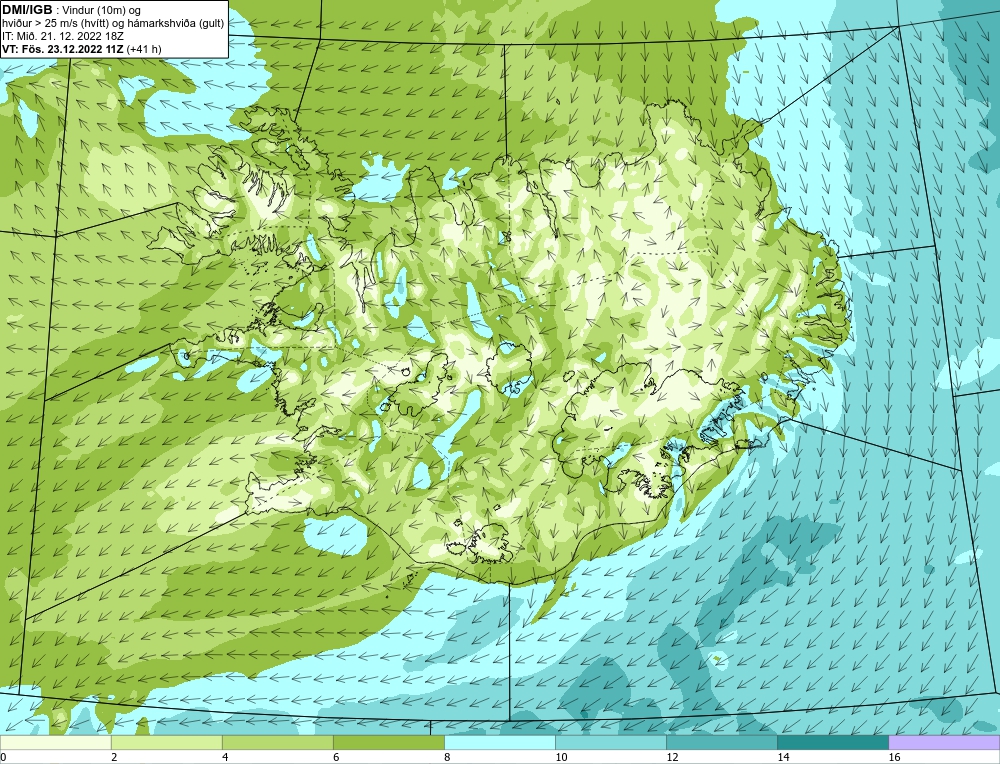1000x764 pixels.
Task: Click the legend scale label "14"
Action: [x=783, y=757]
